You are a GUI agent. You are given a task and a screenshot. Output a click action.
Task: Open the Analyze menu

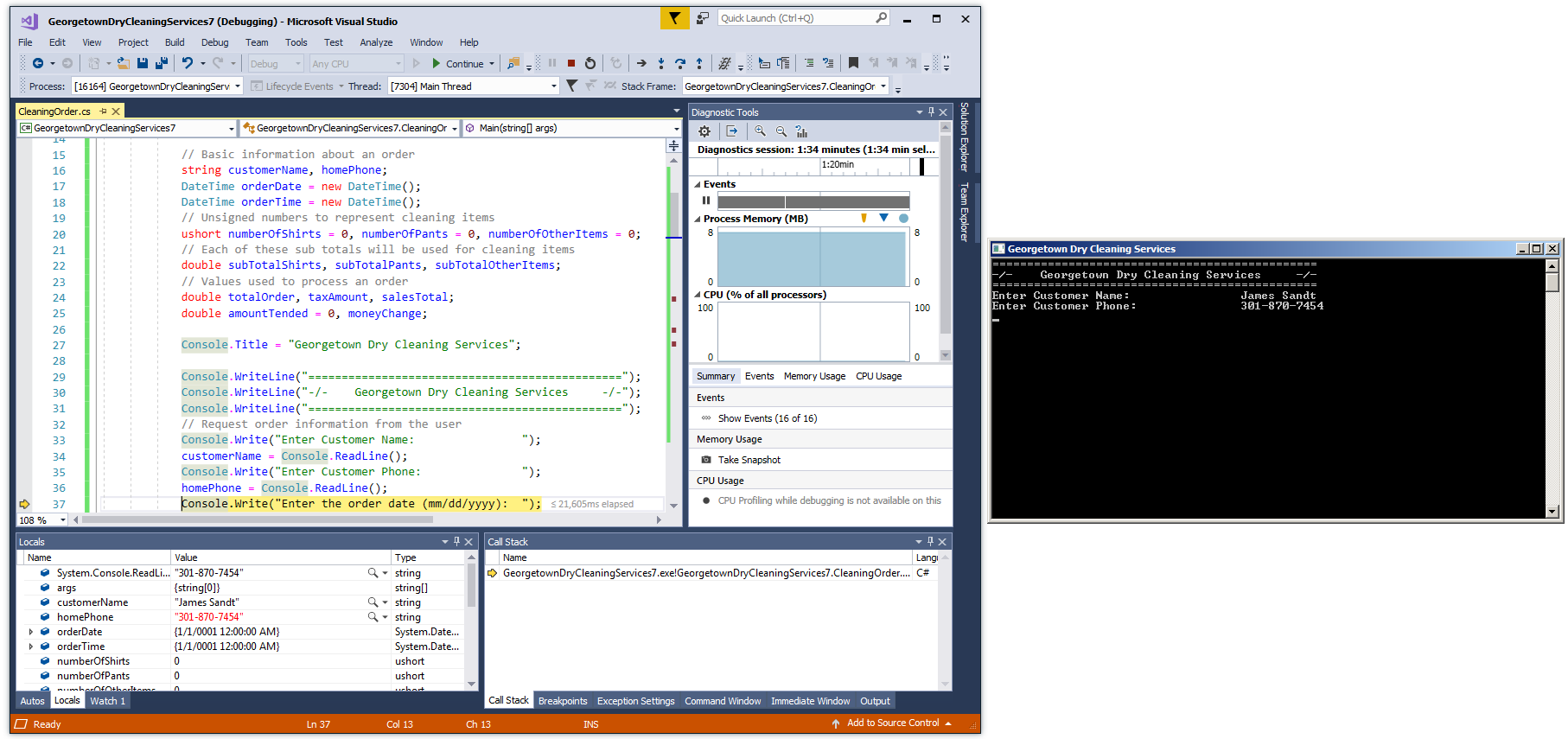pos(376,42)
